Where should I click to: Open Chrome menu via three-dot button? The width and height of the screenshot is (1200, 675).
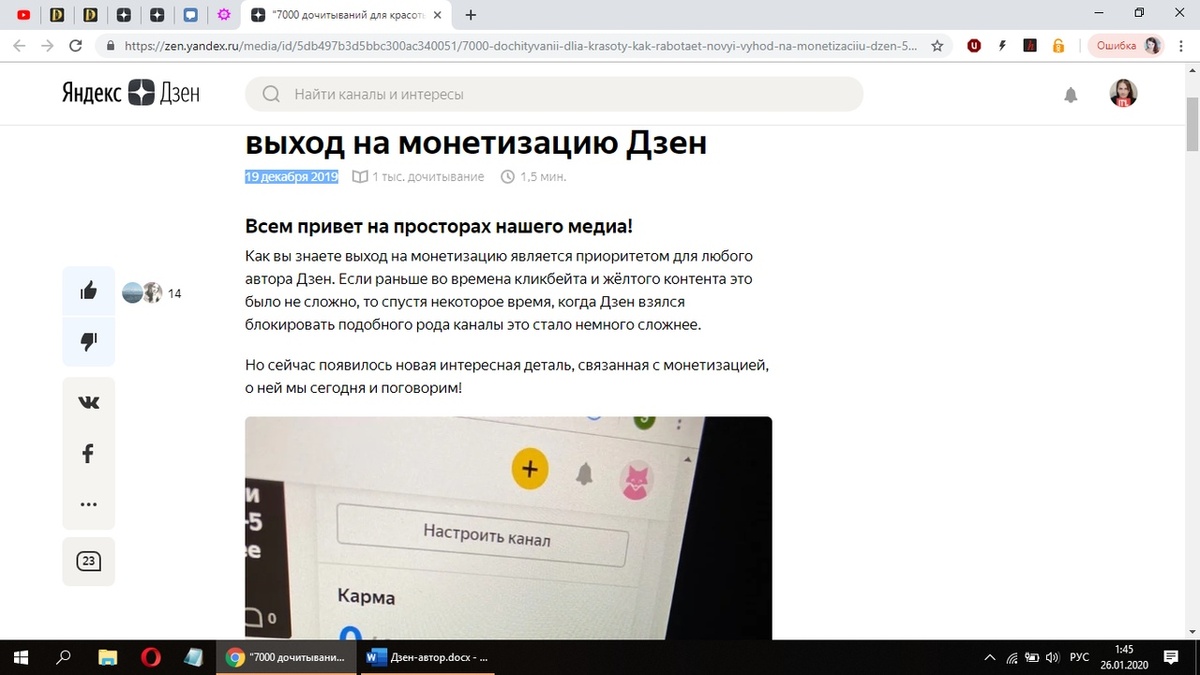point(1181,45)
